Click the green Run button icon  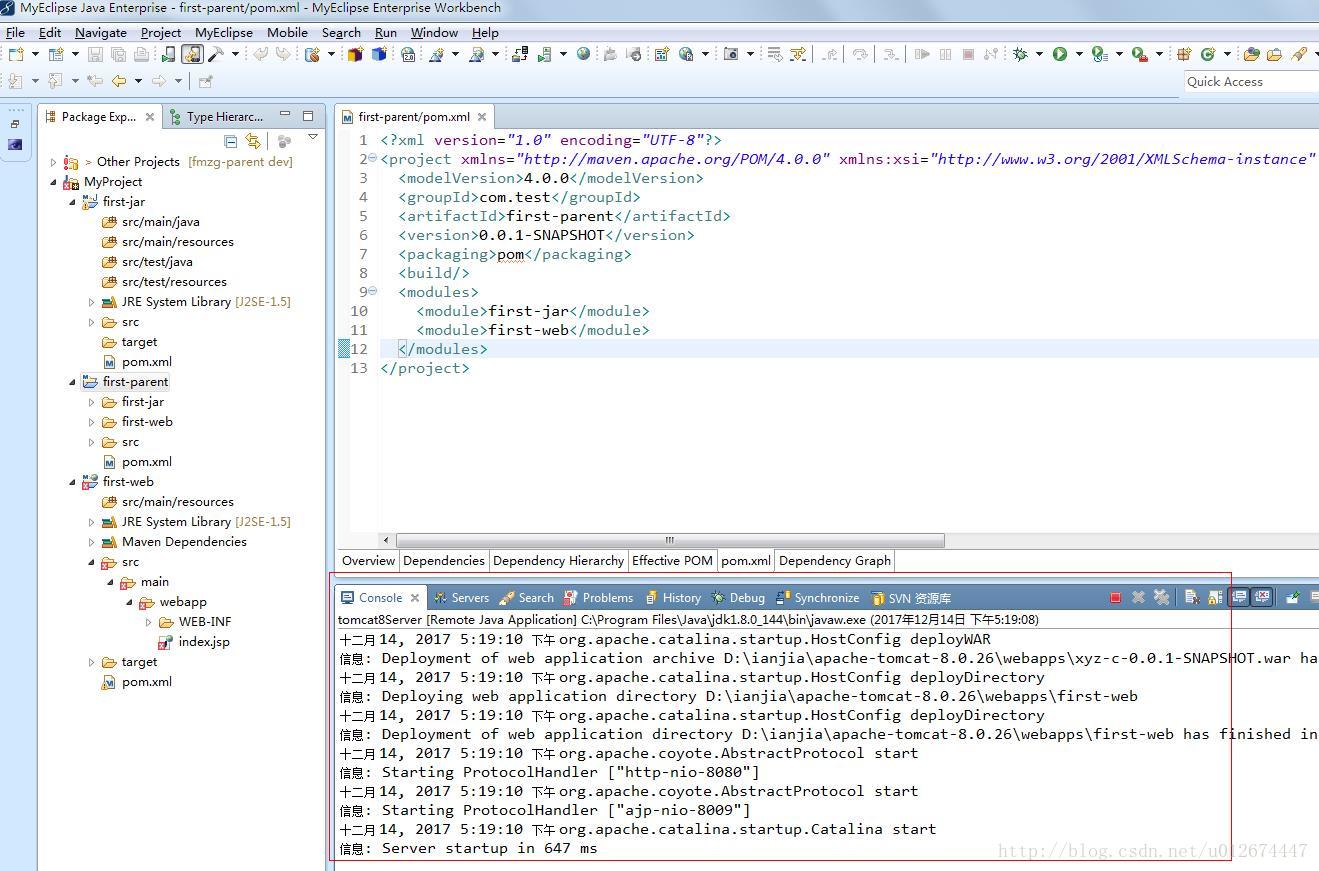tap(1060, 54)
